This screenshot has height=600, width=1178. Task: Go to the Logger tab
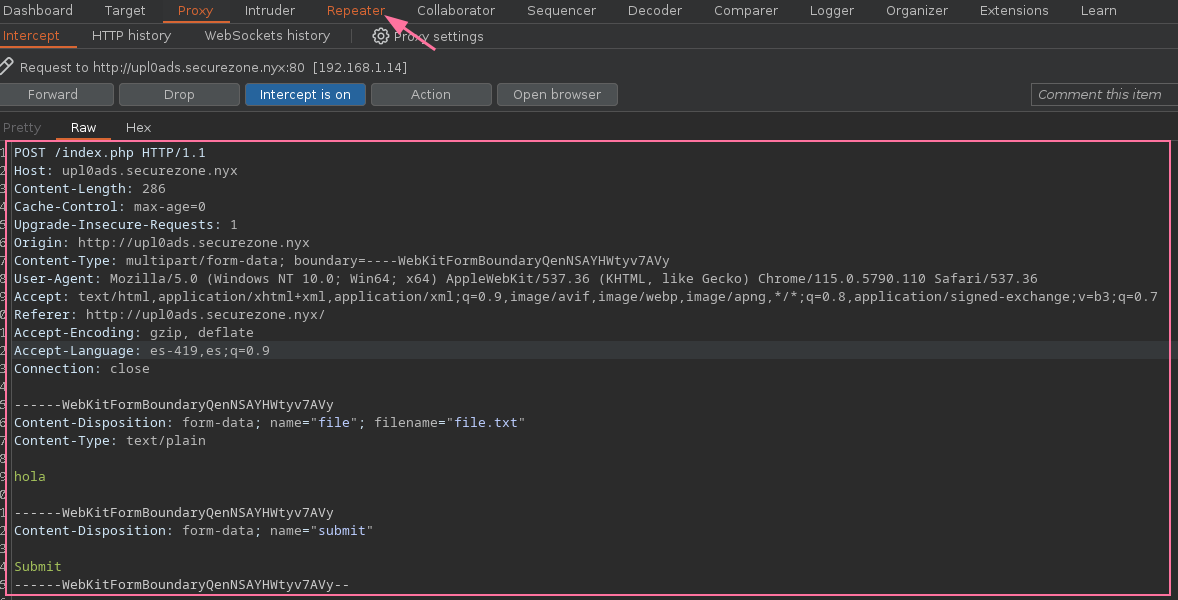click(x=832, y=11)
